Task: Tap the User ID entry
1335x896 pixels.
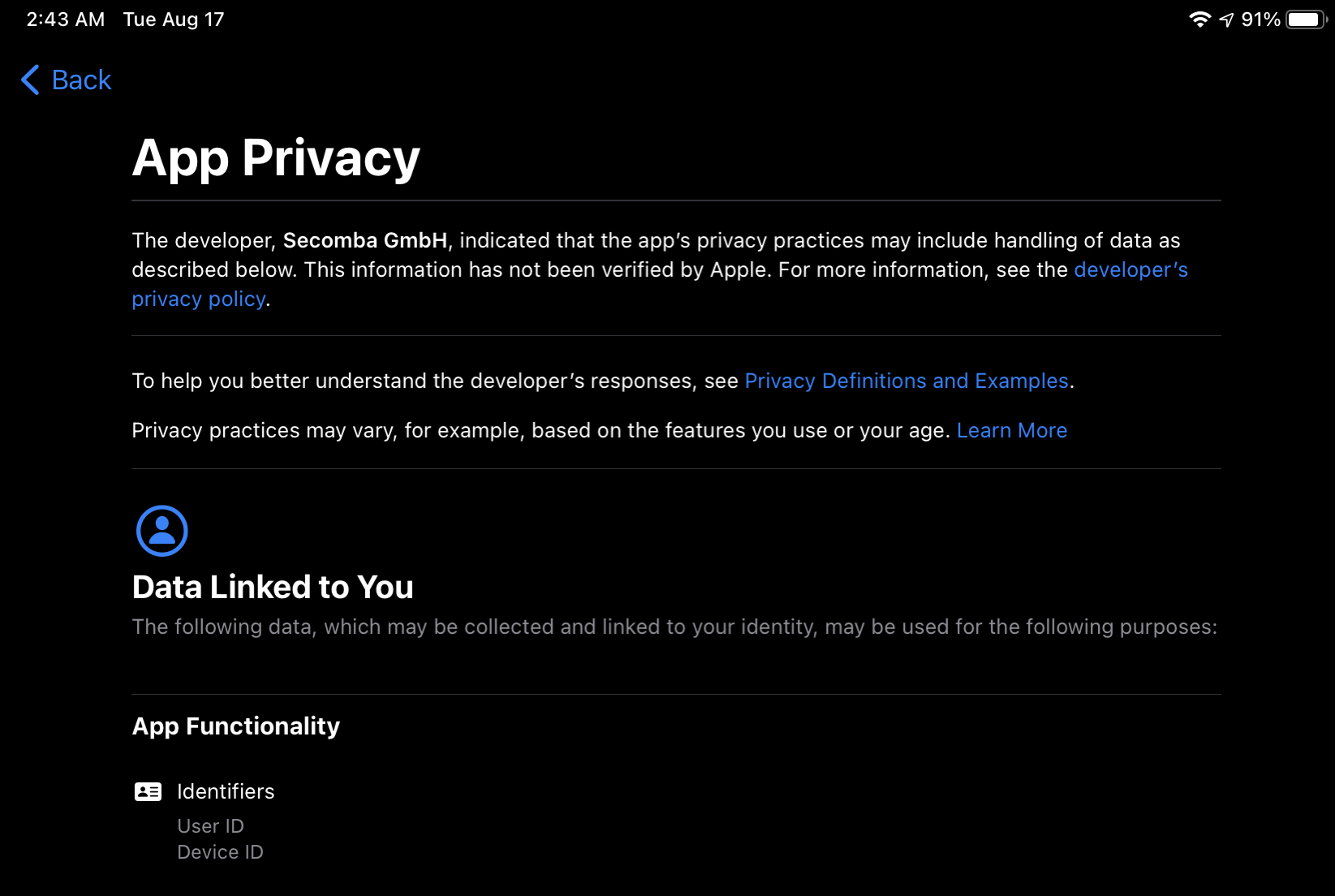Action: coord(210,825)
